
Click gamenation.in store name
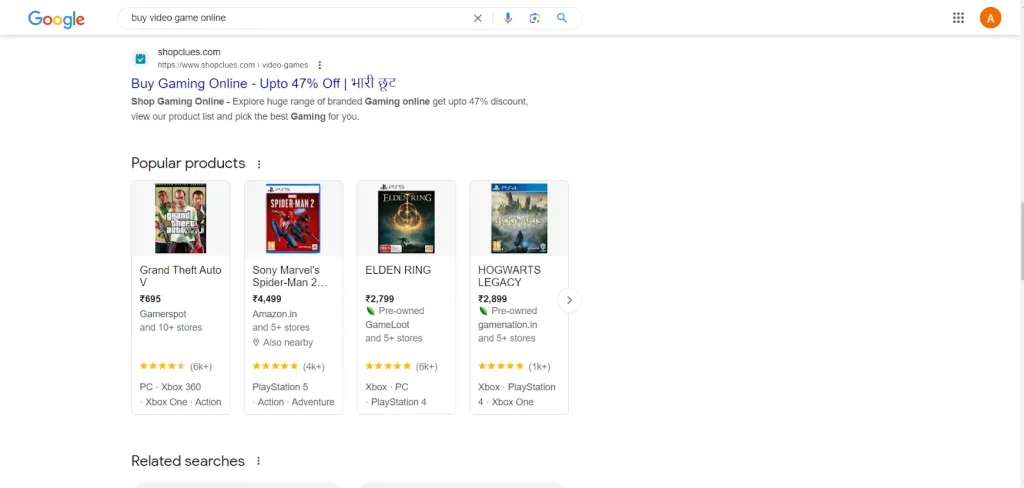coord(507,325)
